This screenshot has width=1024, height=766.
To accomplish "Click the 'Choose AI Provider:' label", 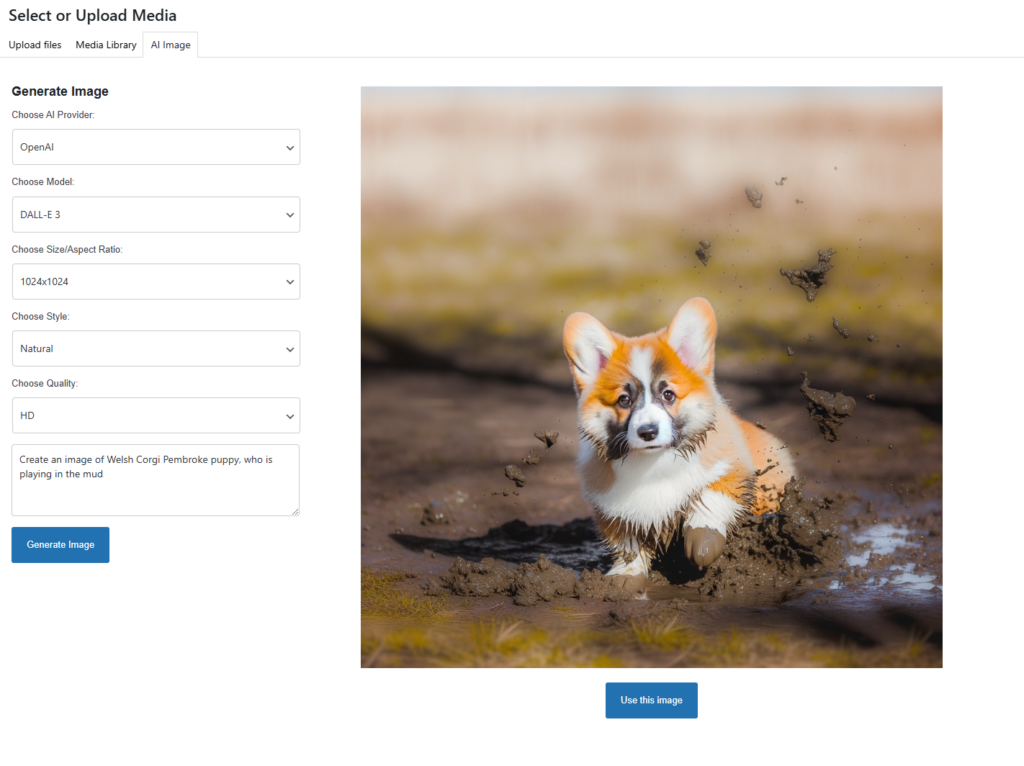I will [x=53, y=115].
